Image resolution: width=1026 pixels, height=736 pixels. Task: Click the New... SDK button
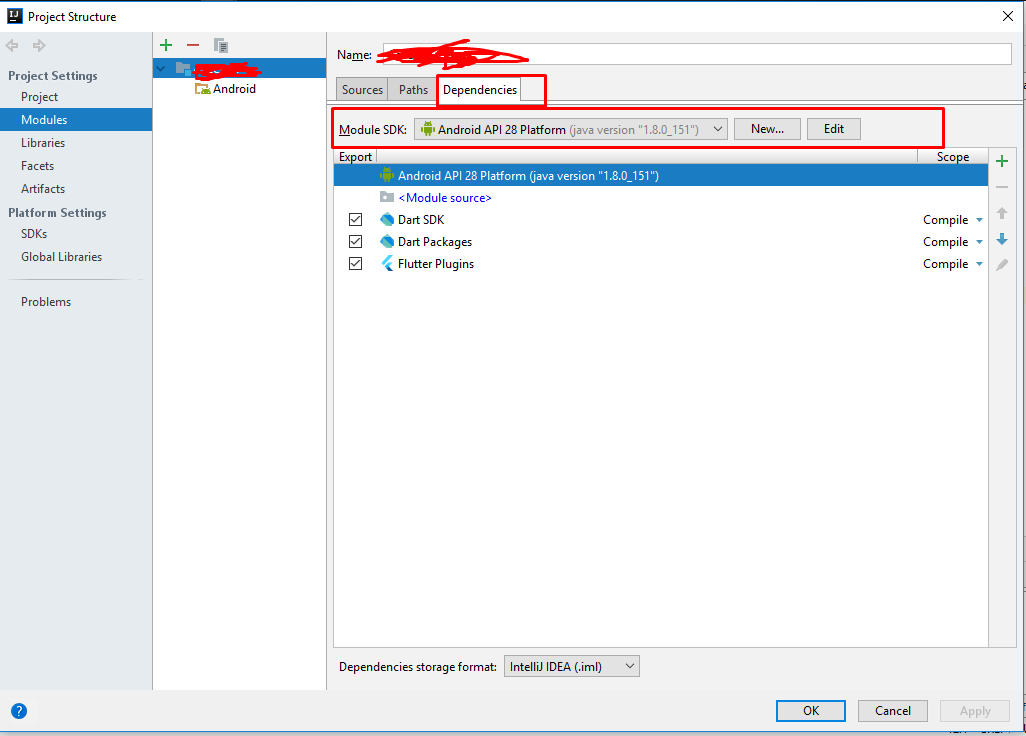(x=767, y=129)
